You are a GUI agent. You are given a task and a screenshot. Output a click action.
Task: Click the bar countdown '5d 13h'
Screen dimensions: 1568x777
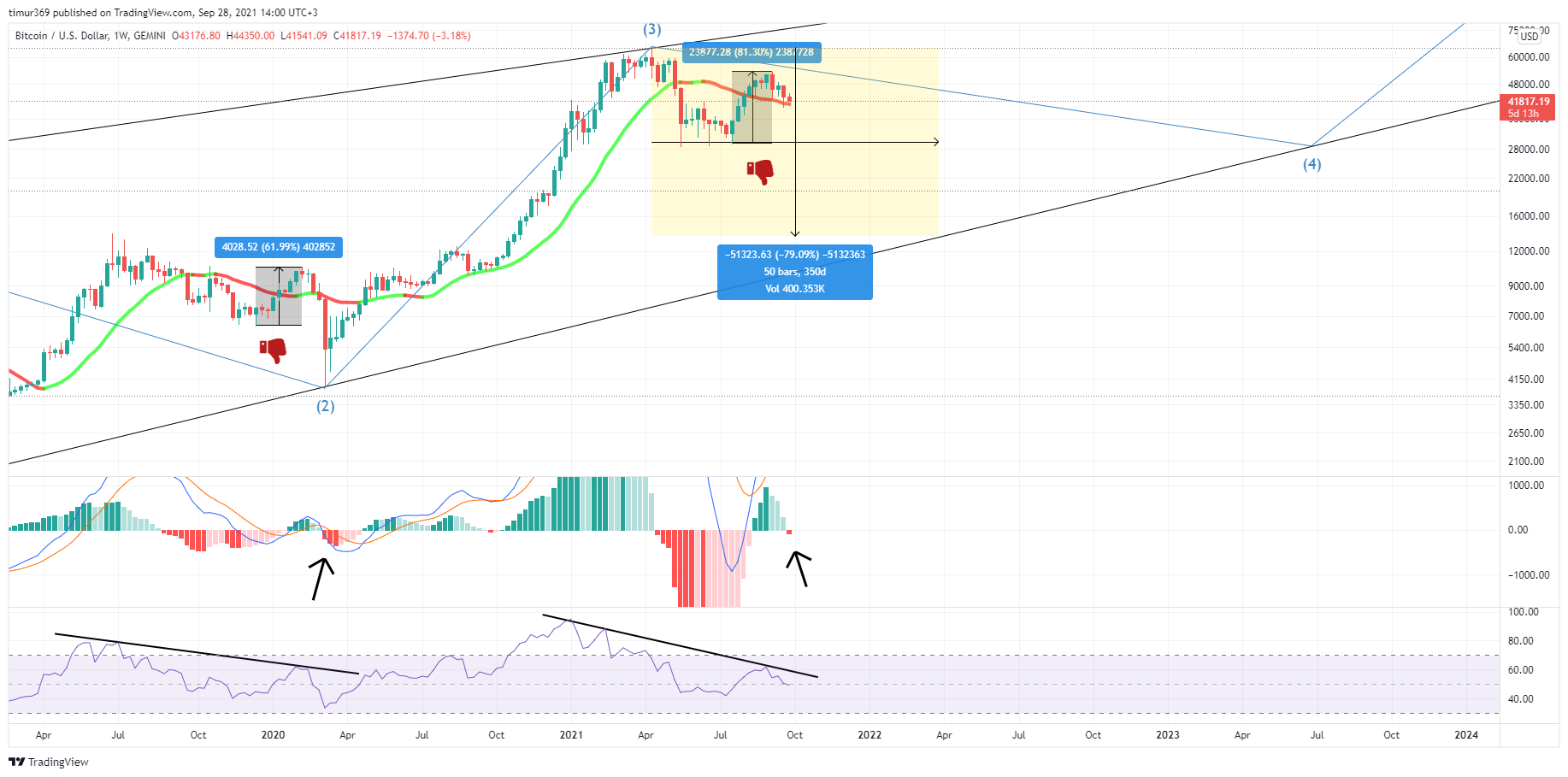coord(1524,114)
